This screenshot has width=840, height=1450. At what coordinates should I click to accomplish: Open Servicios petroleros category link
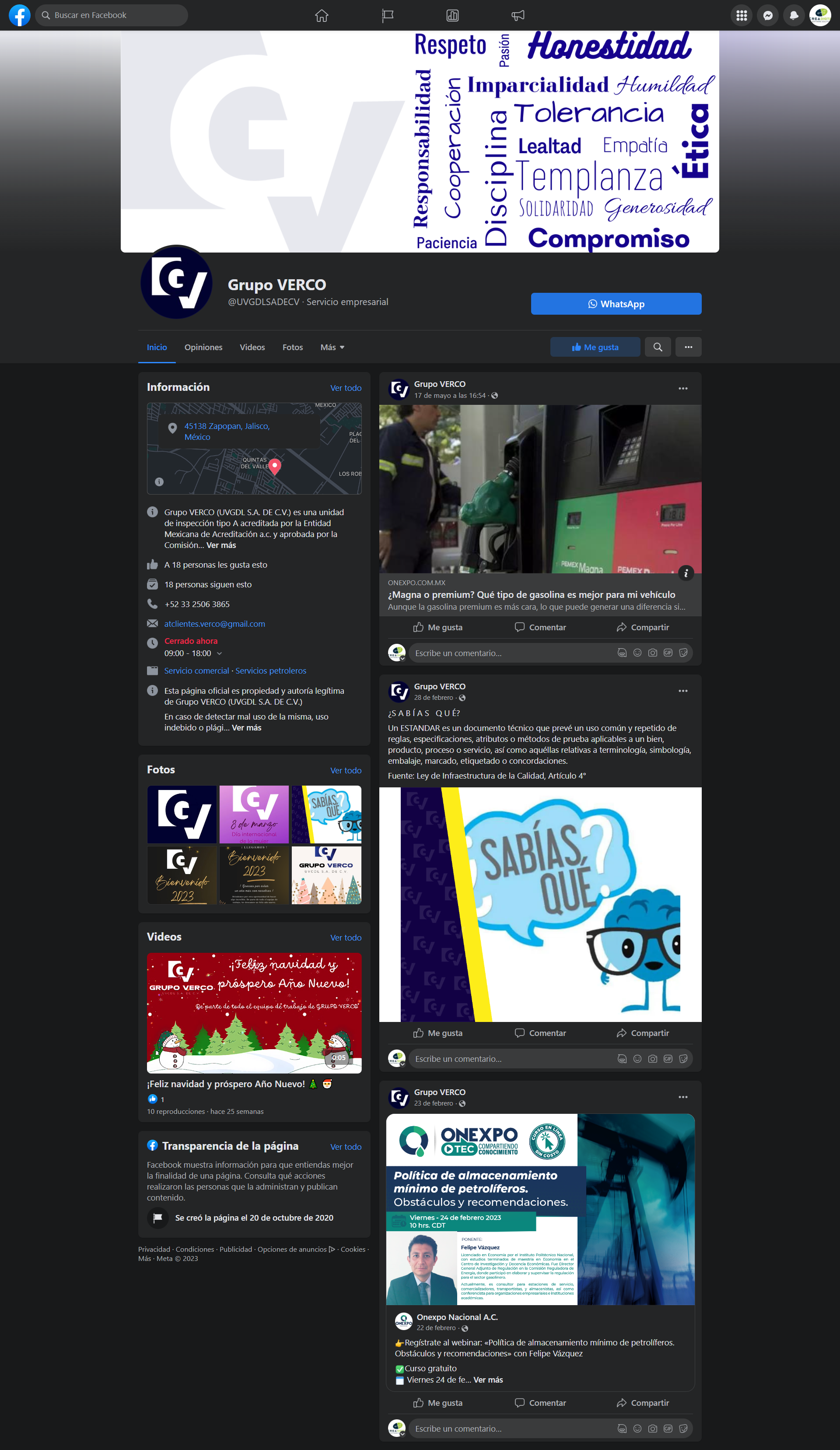point(270,671)
